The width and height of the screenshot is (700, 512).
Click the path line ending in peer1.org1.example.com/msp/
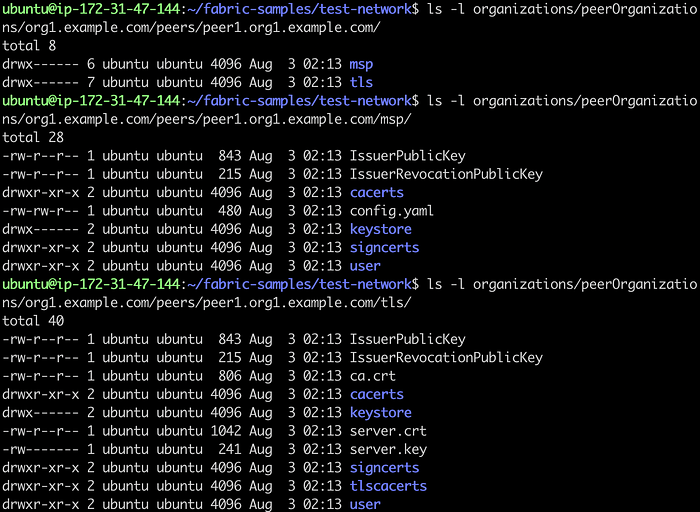pos(207,119)
